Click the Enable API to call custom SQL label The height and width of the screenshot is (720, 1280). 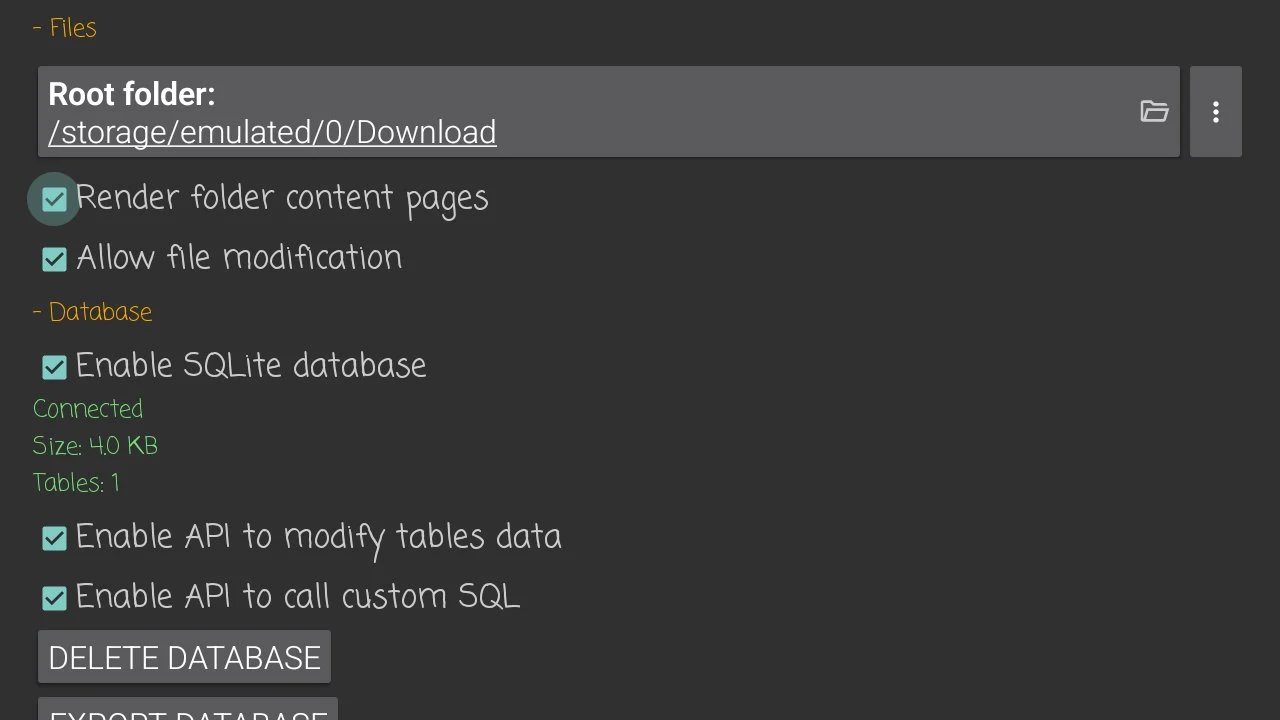coord(298,597)
